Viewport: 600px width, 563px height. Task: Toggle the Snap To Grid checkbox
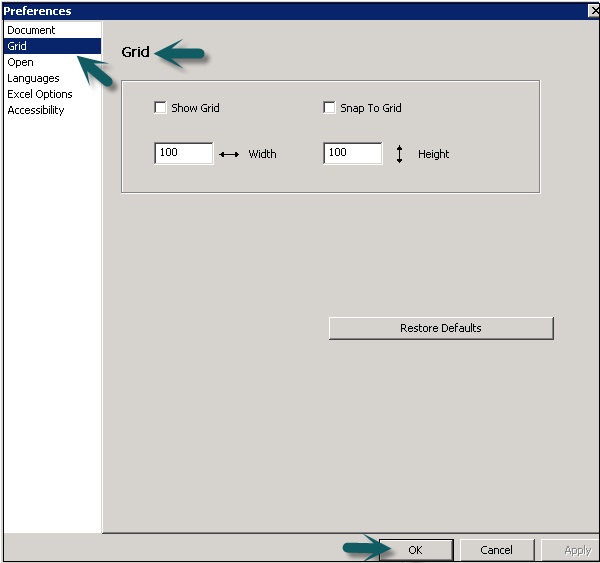[x=330, y=108]
